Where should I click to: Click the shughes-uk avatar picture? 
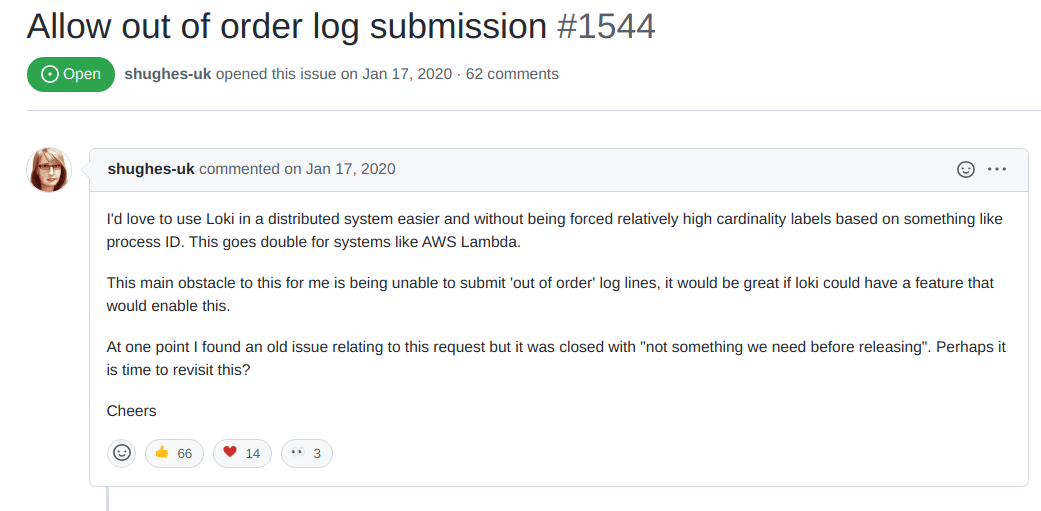tap(49, 170)
